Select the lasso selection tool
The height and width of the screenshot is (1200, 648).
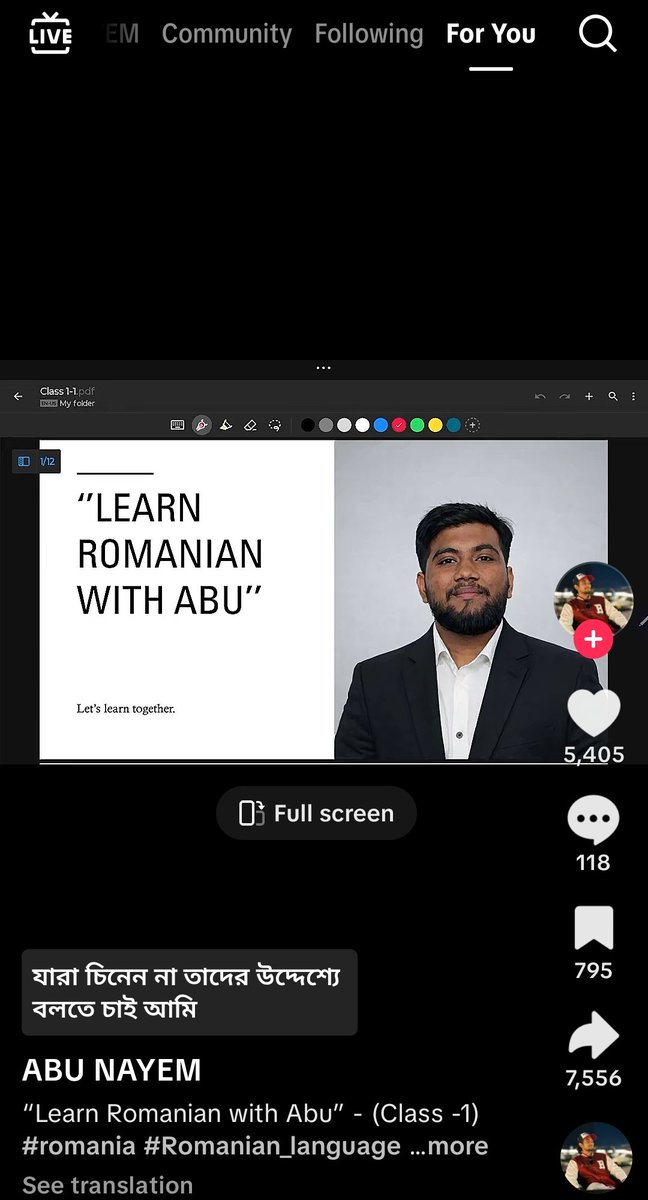pos(275,424)
